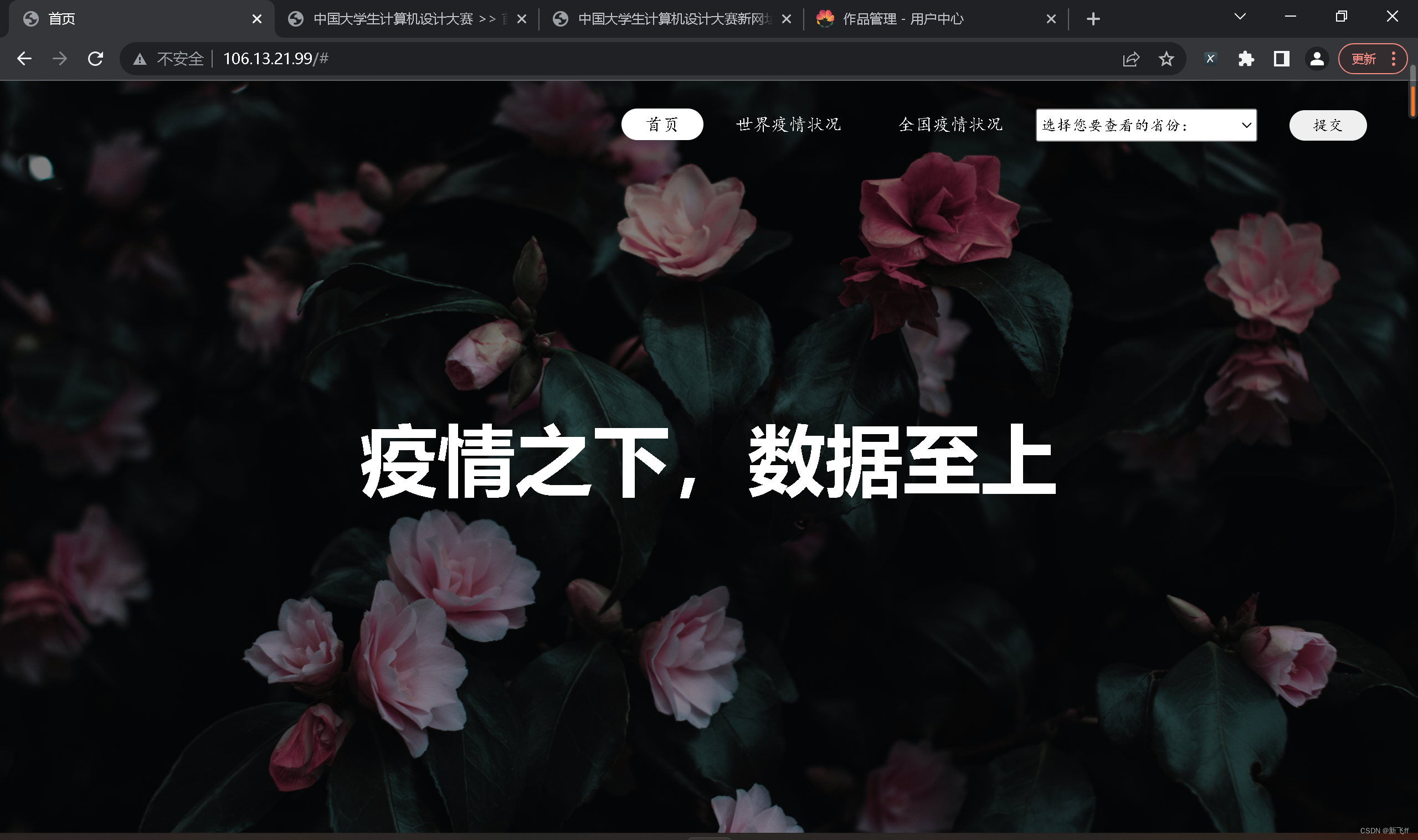
Task: Open the Chrome three-dot menu
Action: pyautogui.click(x=1393, y=59)
